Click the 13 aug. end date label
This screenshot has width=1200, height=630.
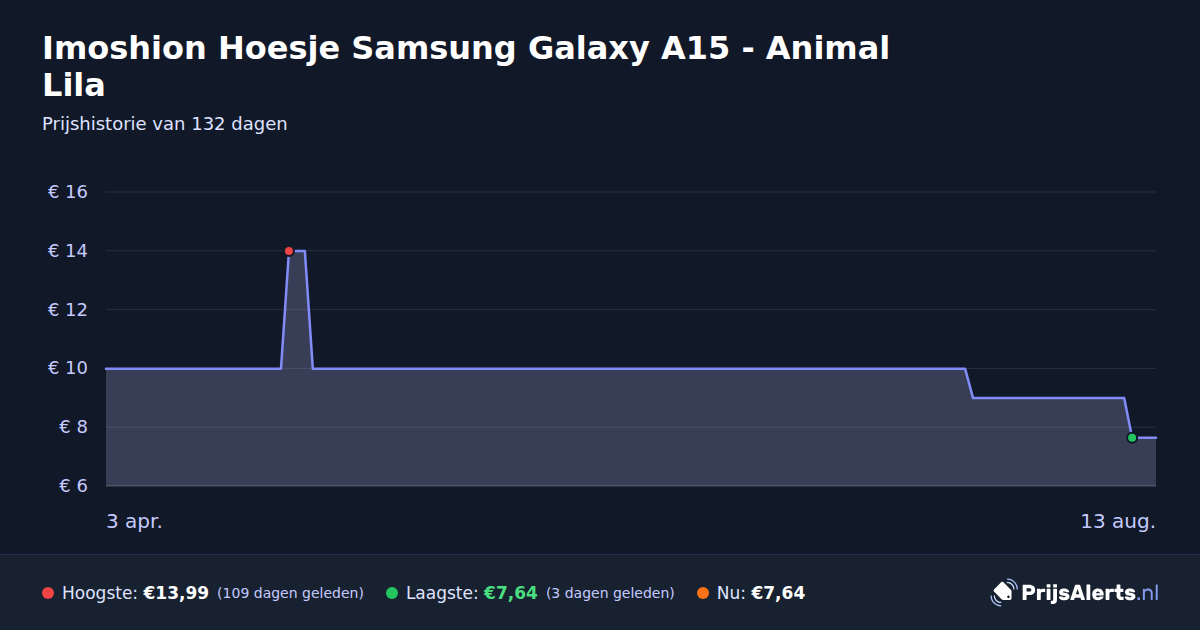[1118, 521]
